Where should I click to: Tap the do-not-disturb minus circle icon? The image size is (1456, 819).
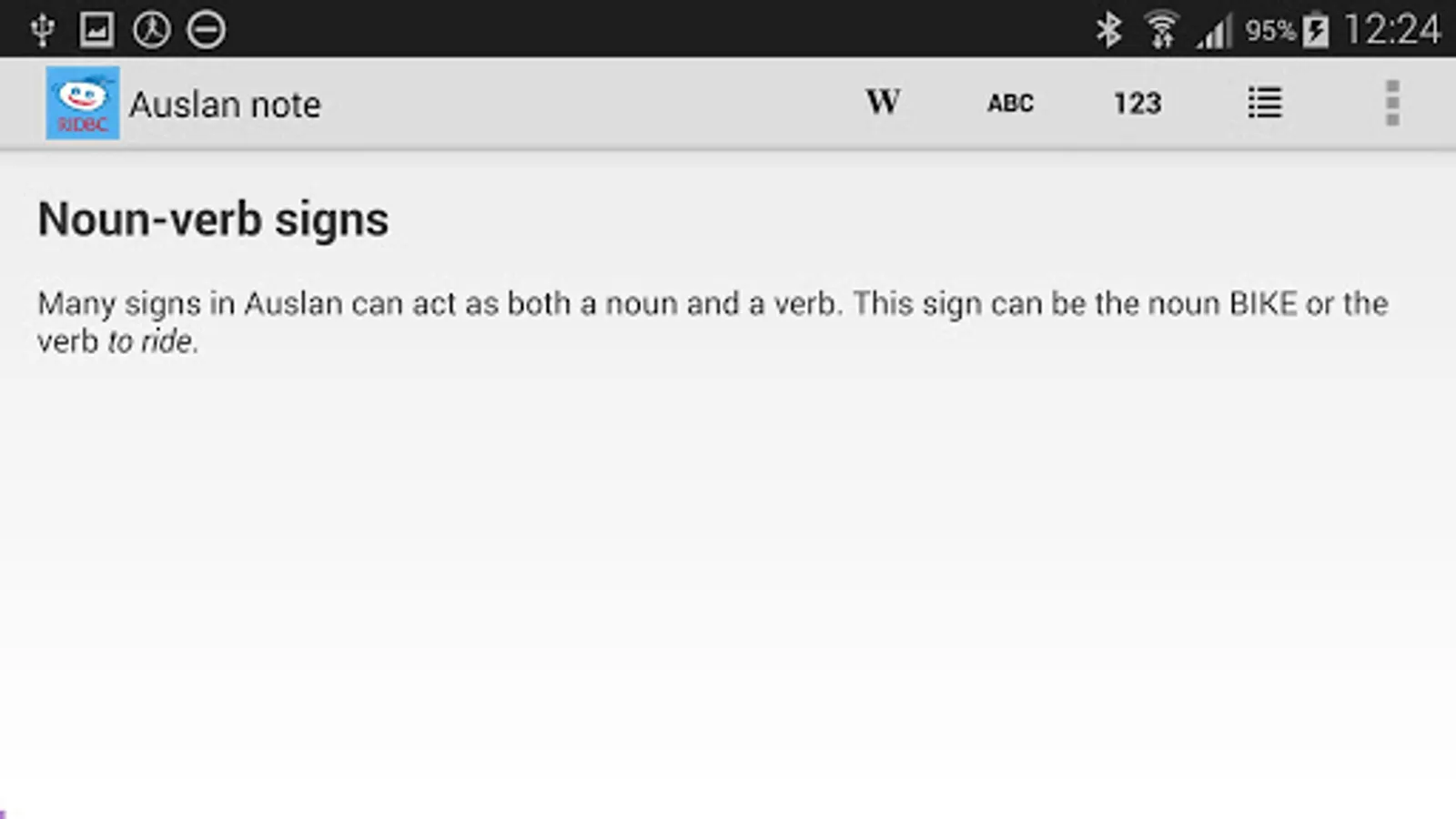click(207, 30)
